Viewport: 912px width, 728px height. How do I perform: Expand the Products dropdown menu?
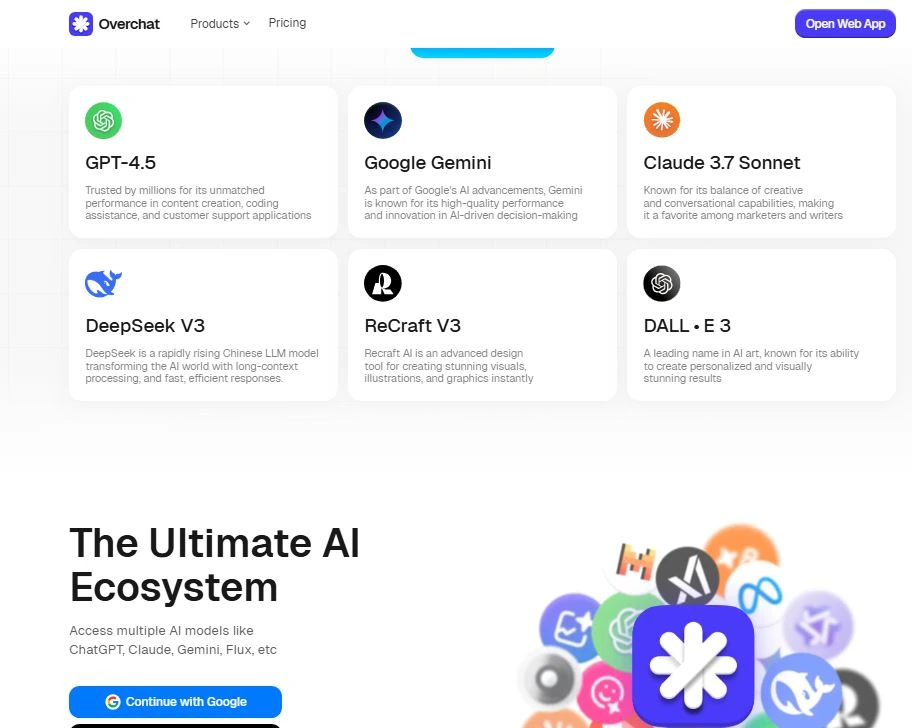tap(220, 24)
